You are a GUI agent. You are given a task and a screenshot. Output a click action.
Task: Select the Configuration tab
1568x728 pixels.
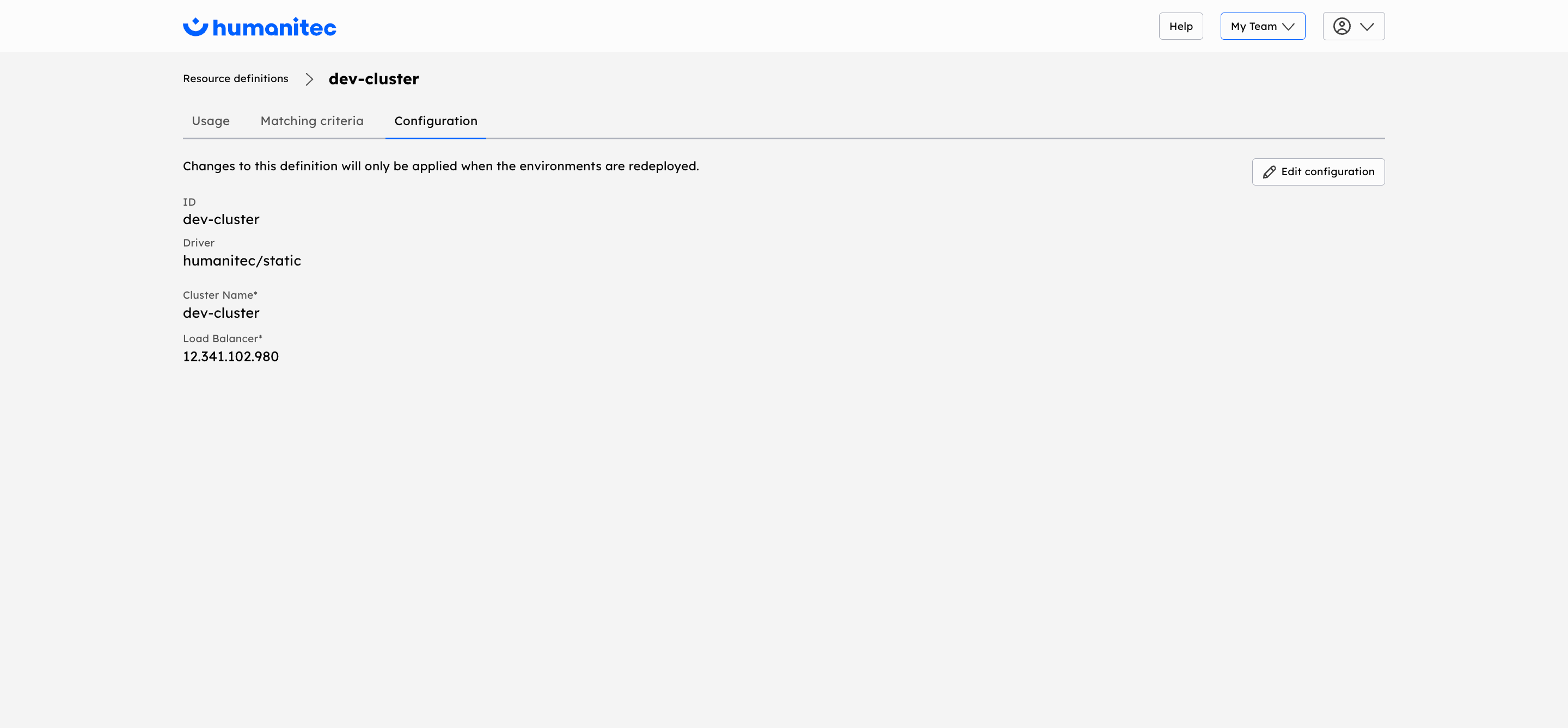click(436, 121)
